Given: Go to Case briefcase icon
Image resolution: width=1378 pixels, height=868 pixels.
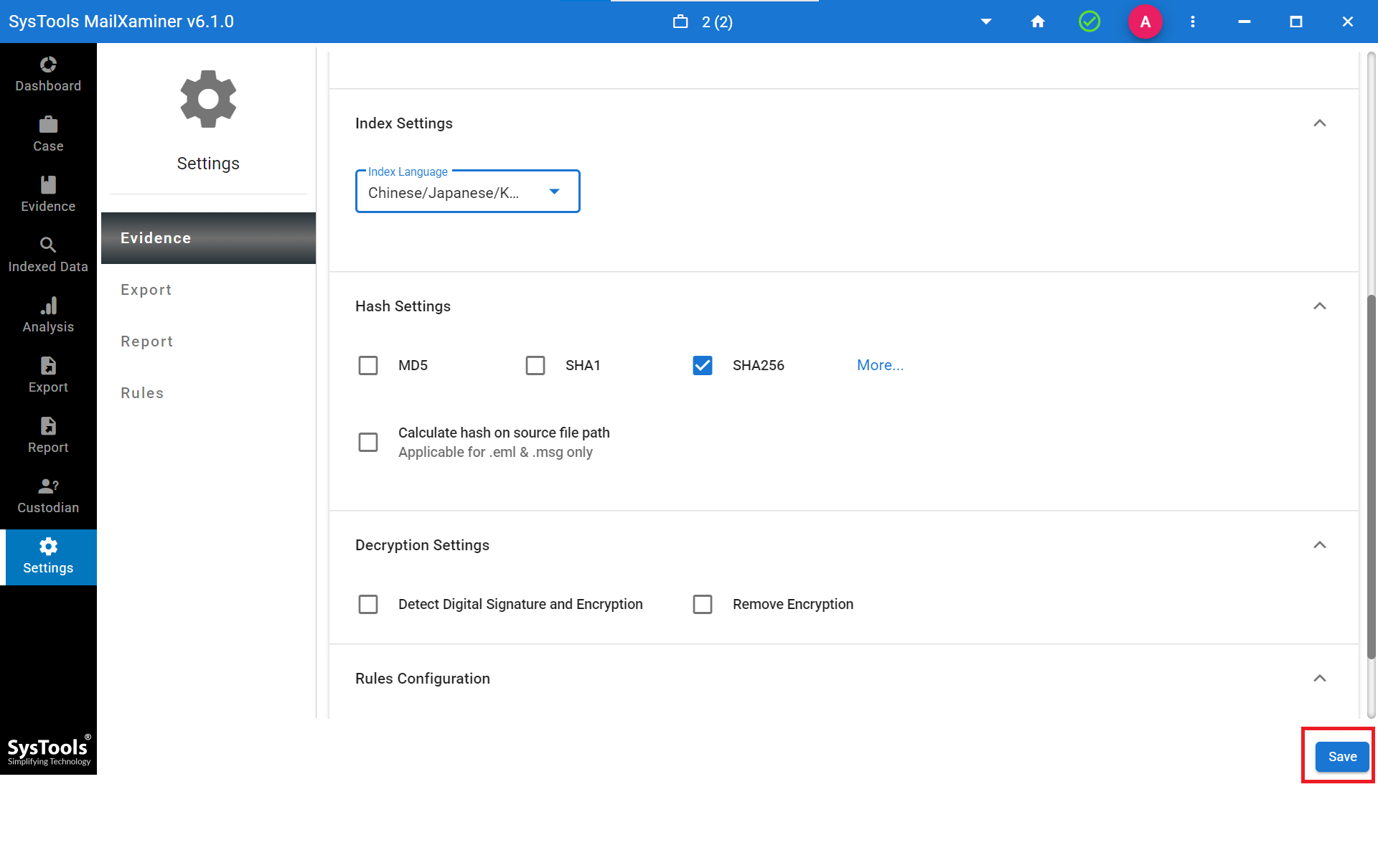Looking at the screenshot, I should pos(48,126).
